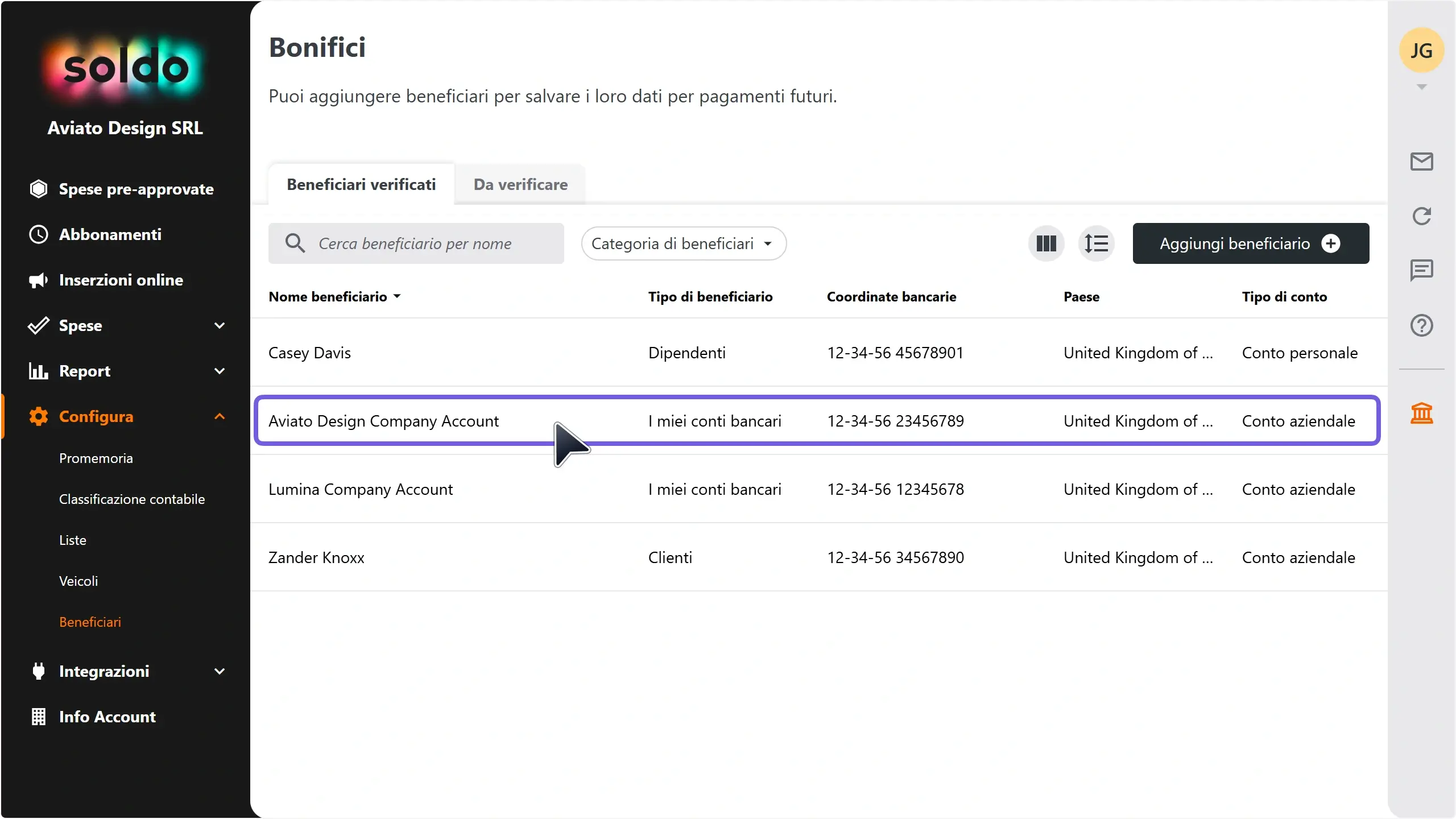Click the Tipo di conto column header
1456x819 pixels.
(x=1284, y=297)
